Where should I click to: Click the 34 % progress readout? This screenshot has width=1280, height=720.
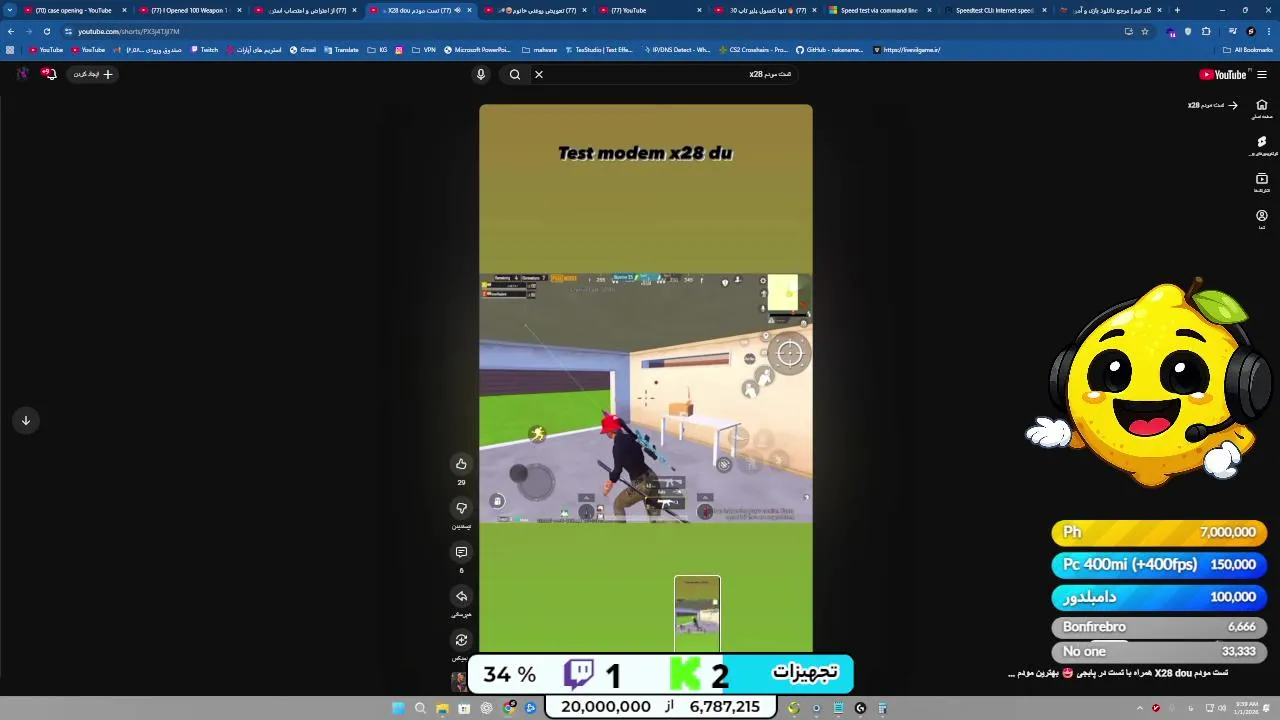pyautogui.click(x=509, y=675)
